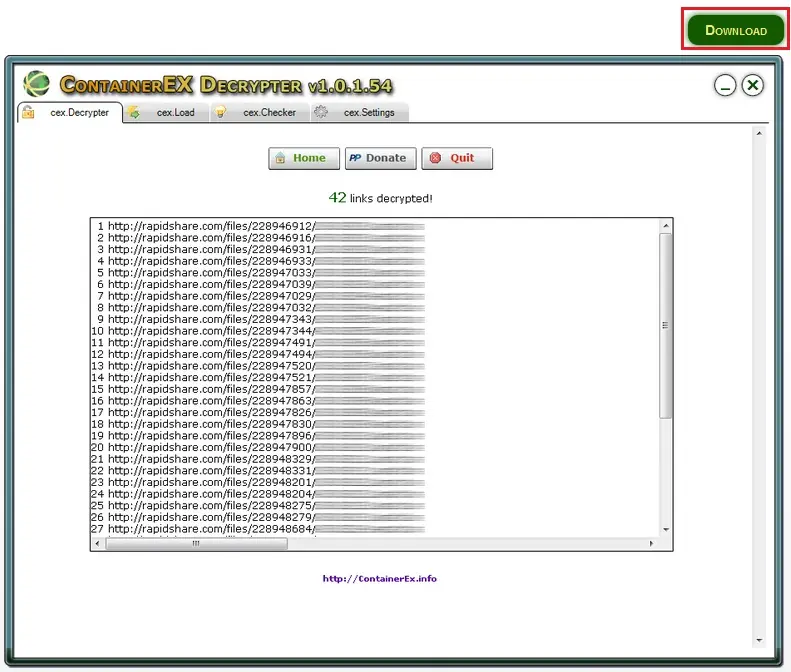Click the link list vertical scrollbar thumb

click(x=666, y=325)
